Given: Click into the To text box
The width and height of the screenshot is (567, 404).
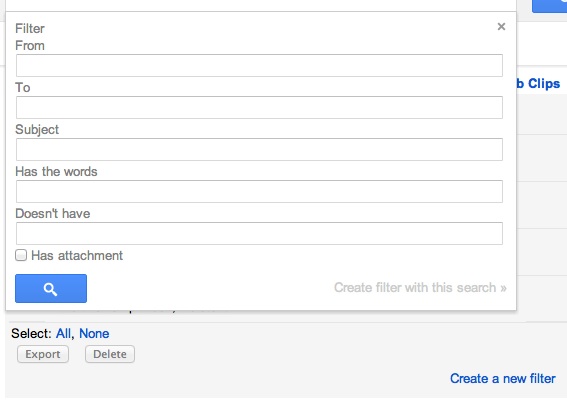Looking at the screenshot, I should tap(259, 107).
